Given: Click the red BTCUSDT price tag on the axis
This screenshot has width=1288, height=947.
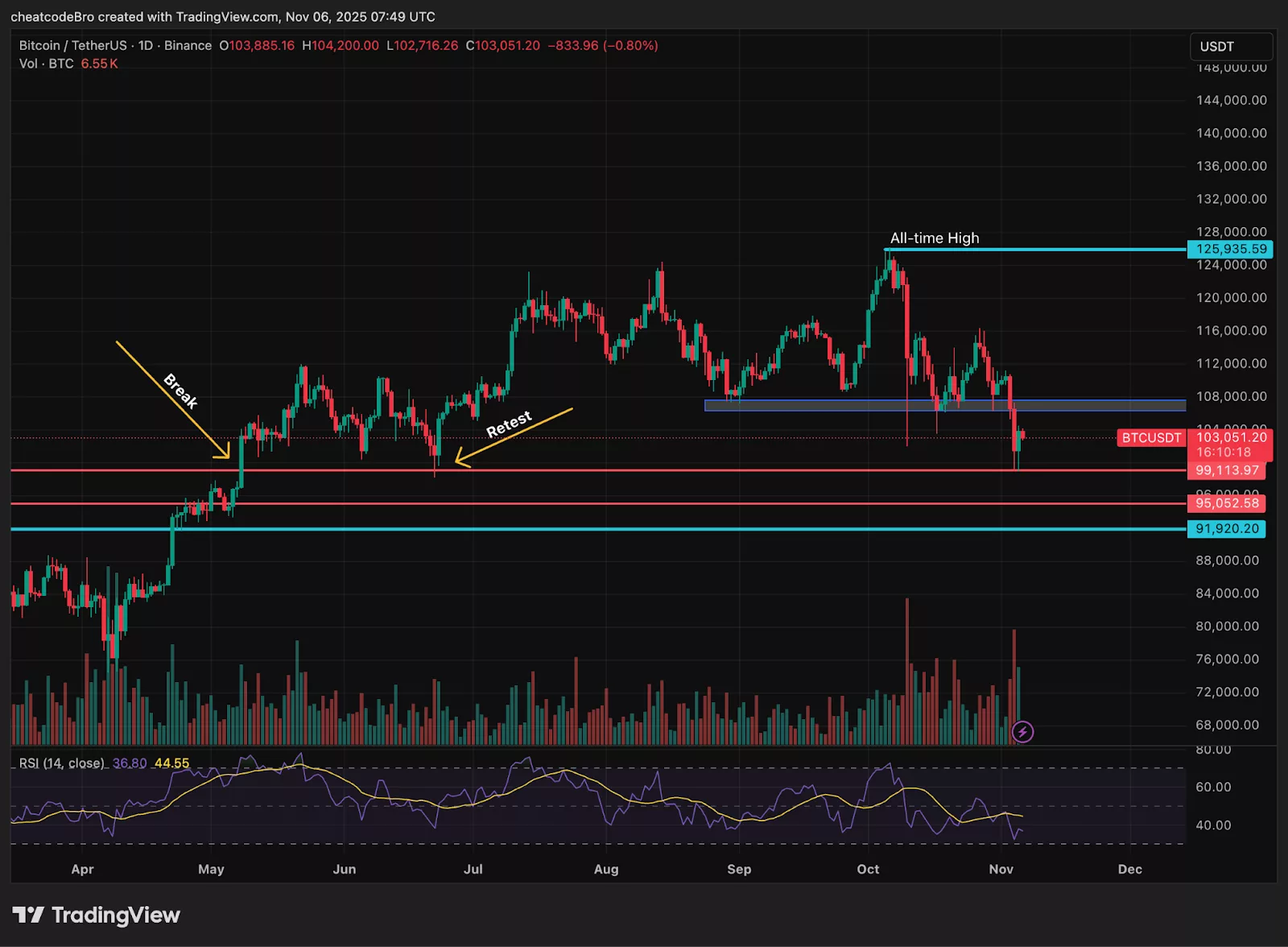Looking at the screenshot, I should [x=1150, y=439].
